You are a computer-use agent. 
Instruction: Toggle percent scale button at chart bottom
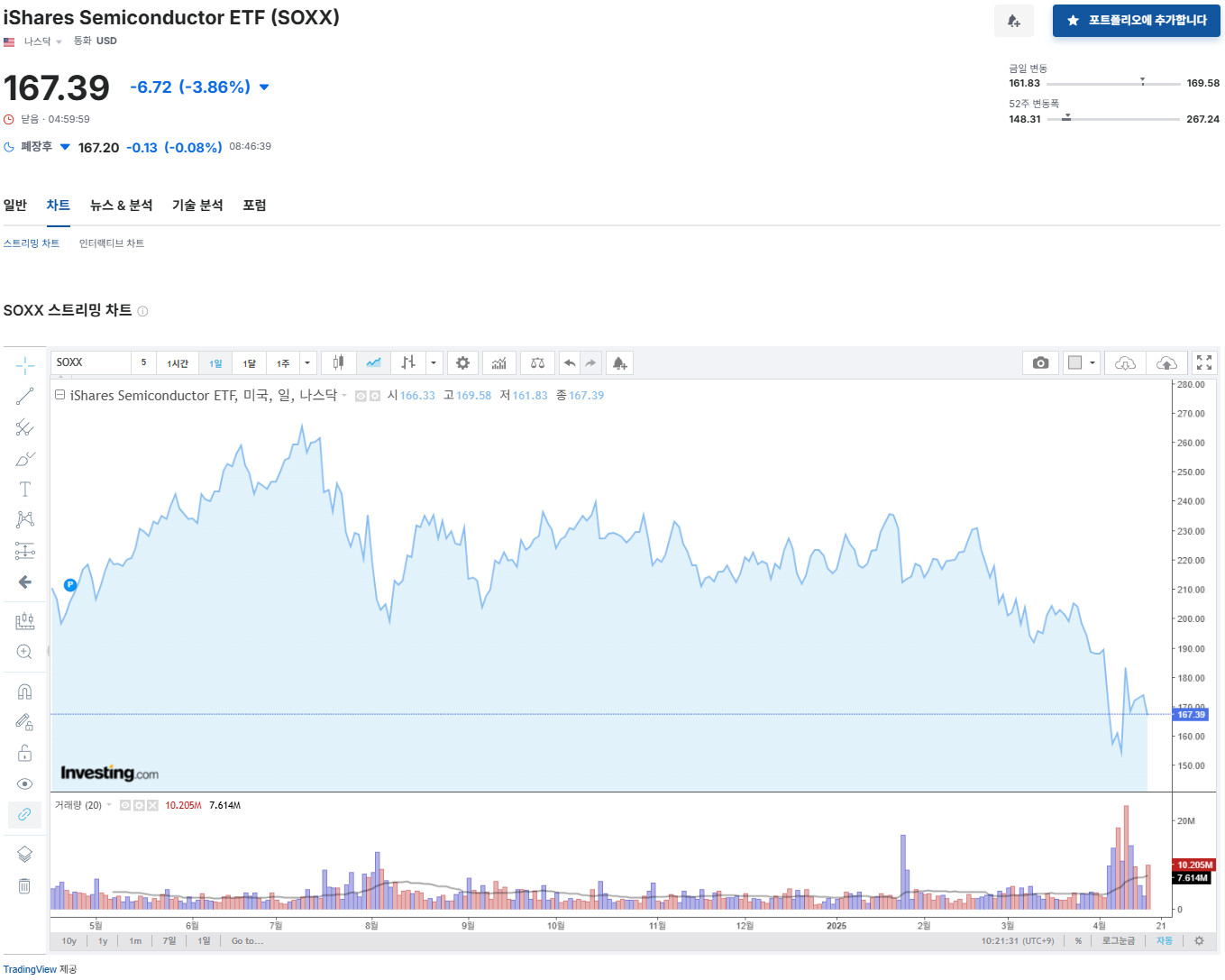[1078, 940]
